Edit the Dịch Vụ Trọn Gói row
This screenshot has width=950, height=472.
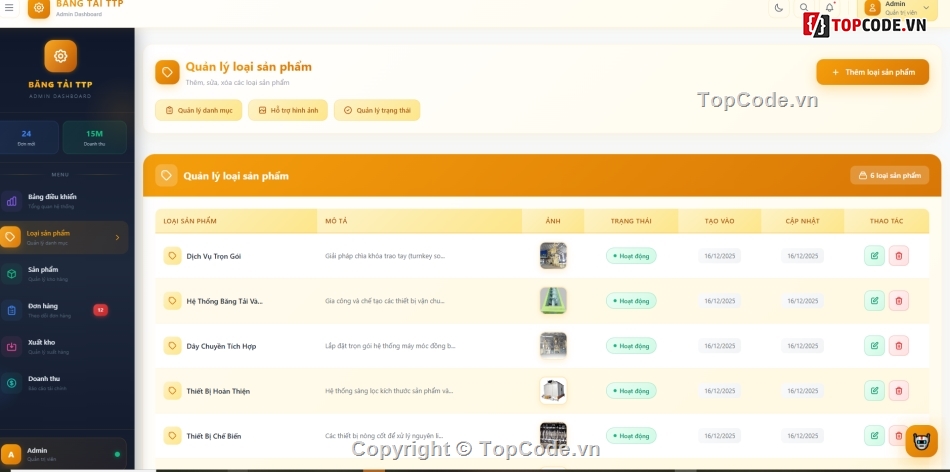[874, 256]
